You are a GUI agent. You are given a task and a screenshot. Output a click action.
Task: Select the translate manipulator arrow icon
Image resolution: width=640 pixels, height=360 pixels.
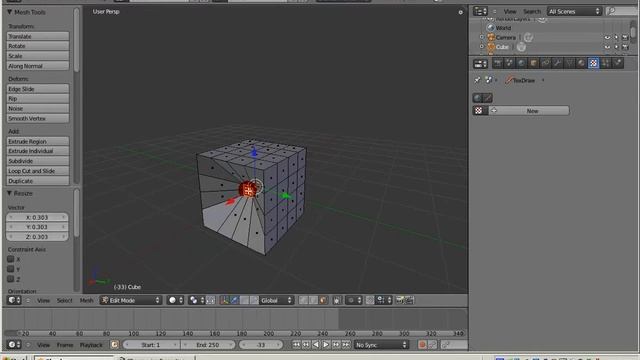click(x=234, y=300)
